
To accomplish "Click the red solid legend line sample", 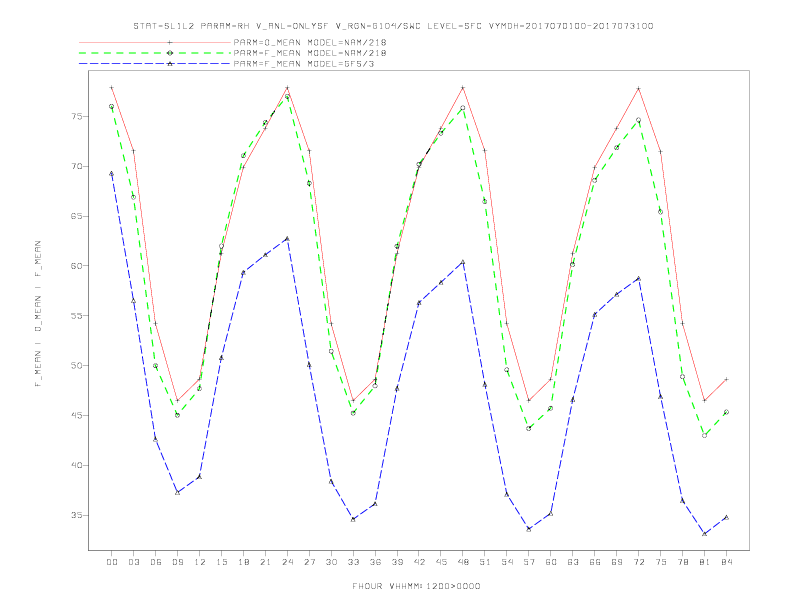I will 155,42.
